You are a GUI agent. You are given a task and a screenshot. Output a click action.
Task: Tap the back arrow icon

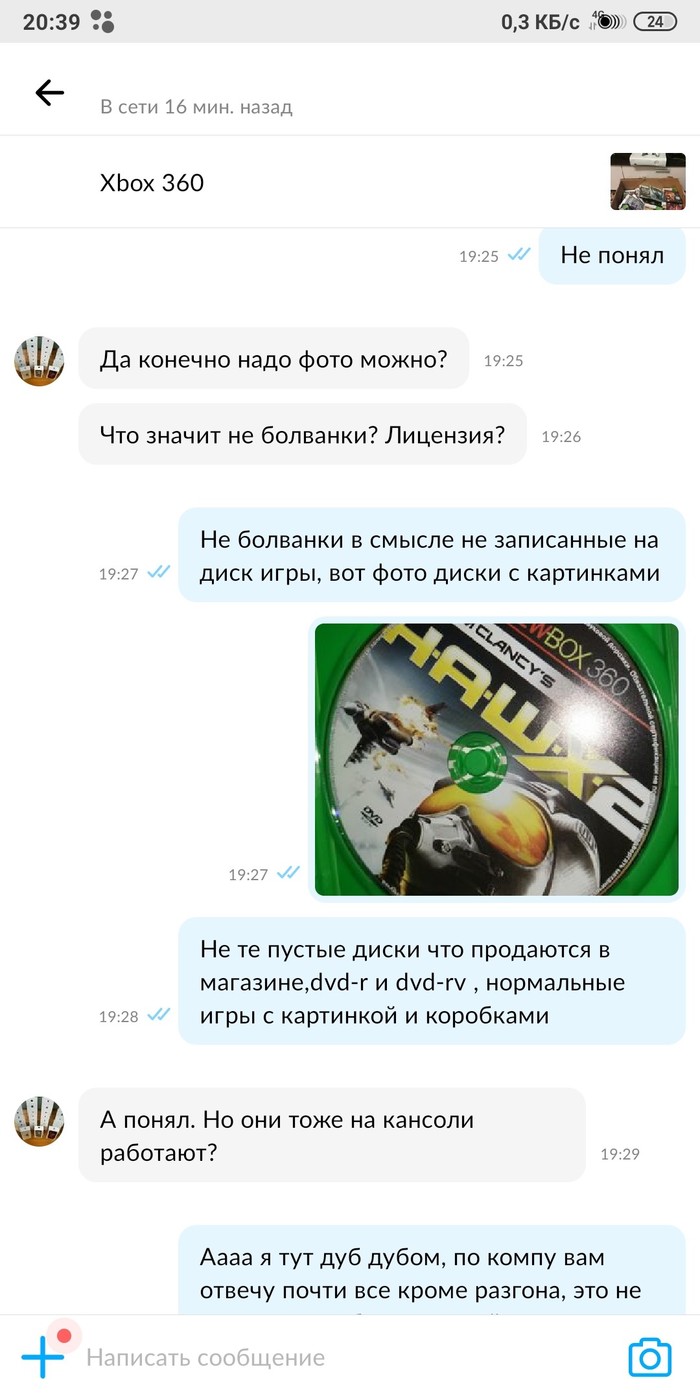pos(49,93)
